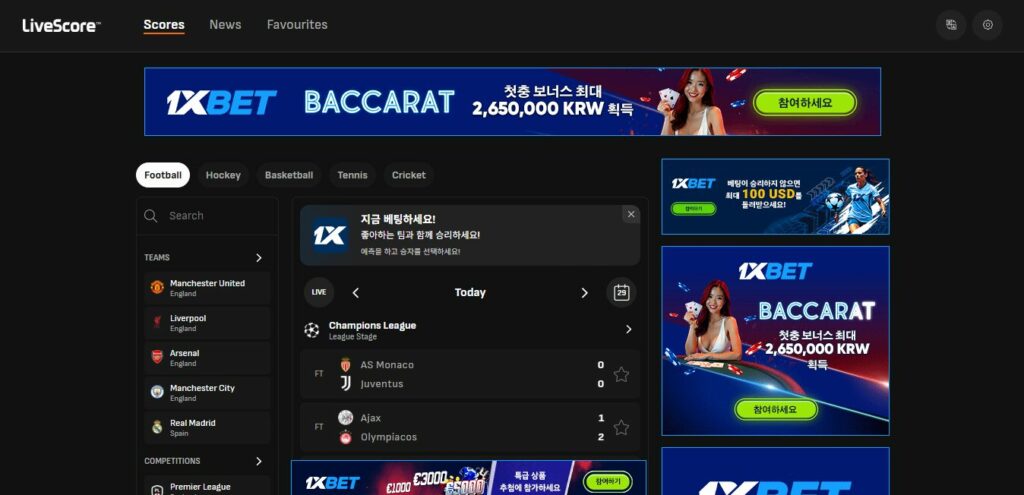Favourite the AS Monaco vs Juventus match
The width and height of the screenshot is (1024, 495).
pos(621,374)
